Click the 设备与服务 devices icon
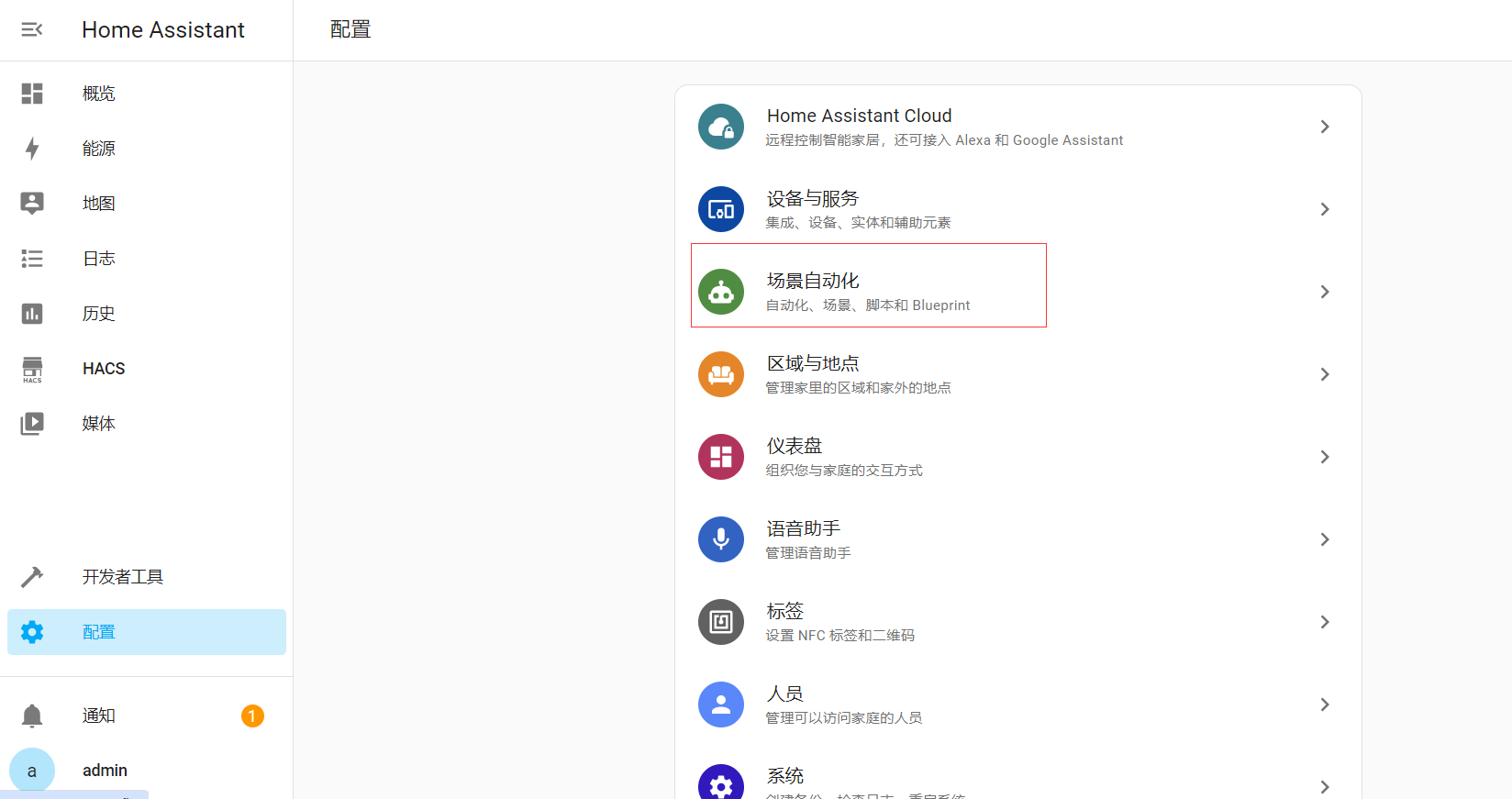Image resolution: width=1512 pixels, height=799 pixels. click(x=721, y=209)
